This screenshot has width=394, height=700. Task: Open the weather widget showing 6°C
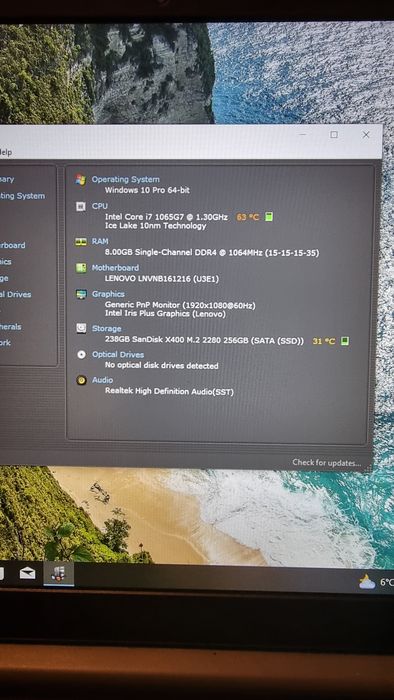(376, 582)
